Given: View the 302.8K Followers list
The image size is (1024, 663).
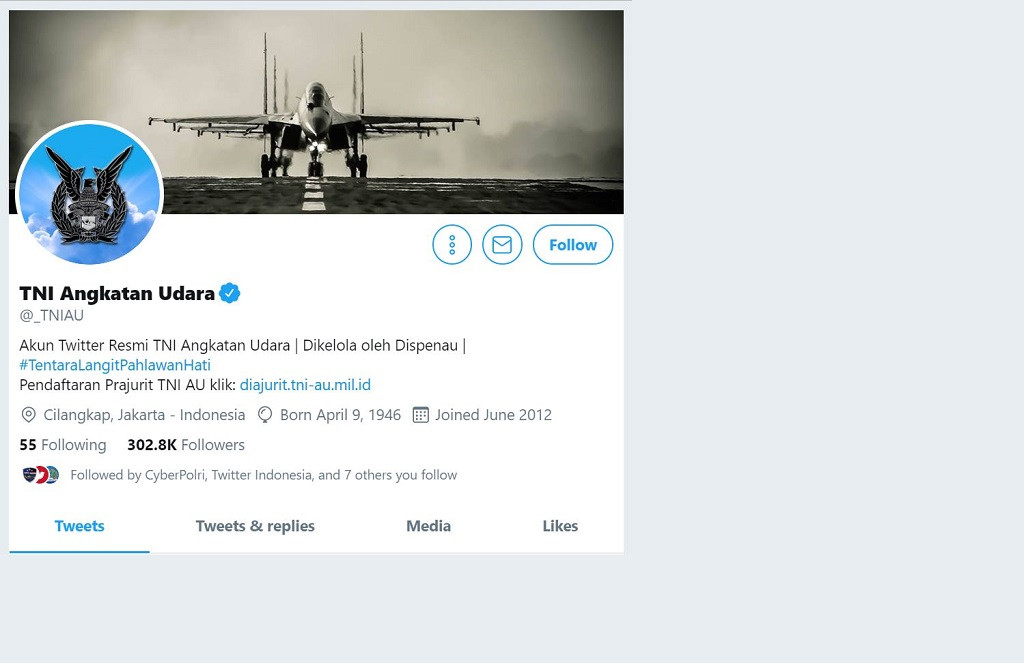Looking at the screenshot, I should pyautogui.click(x=186, y=445).
